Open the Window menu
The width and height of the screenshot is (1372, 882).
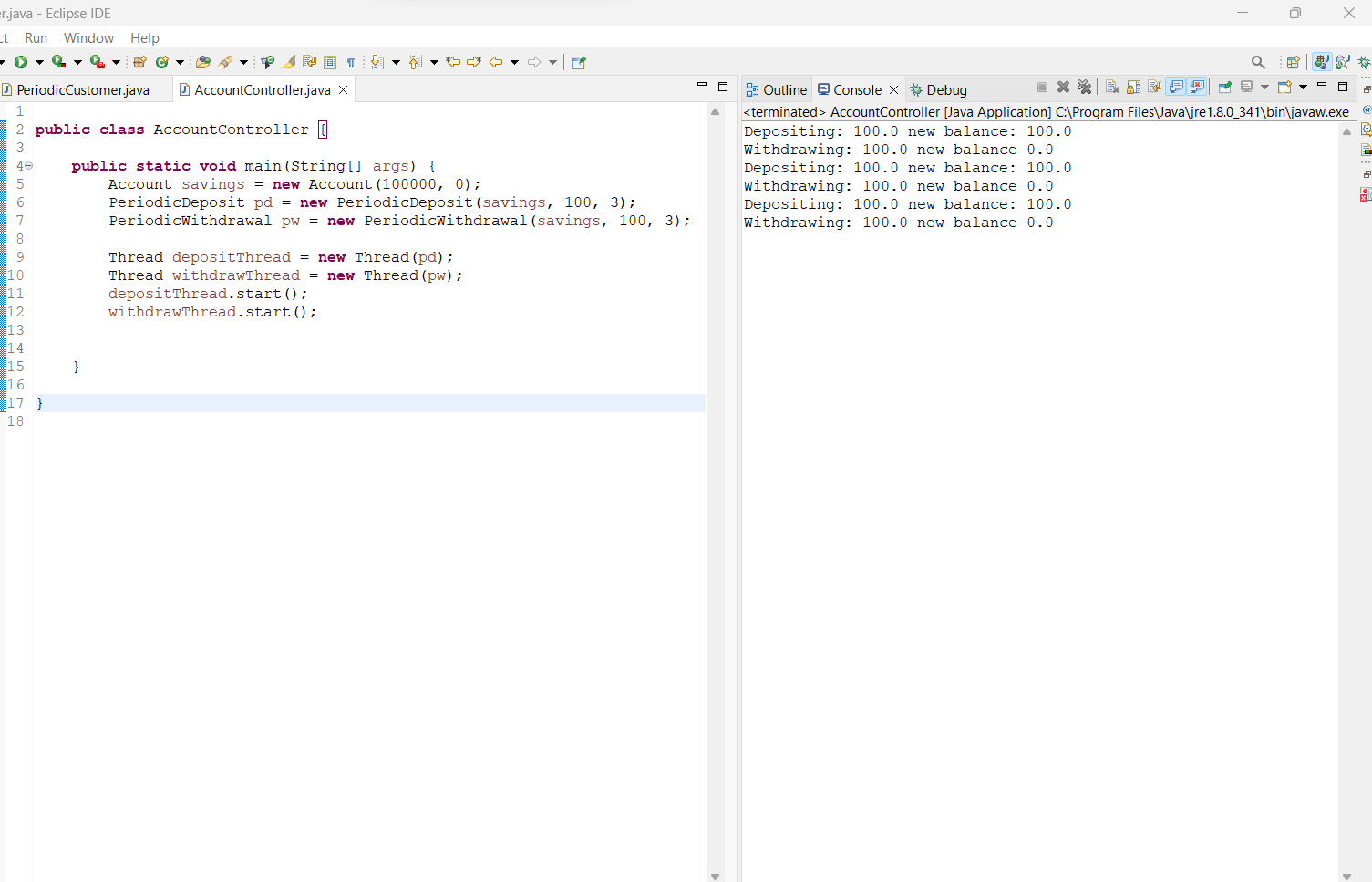[88, 37]
